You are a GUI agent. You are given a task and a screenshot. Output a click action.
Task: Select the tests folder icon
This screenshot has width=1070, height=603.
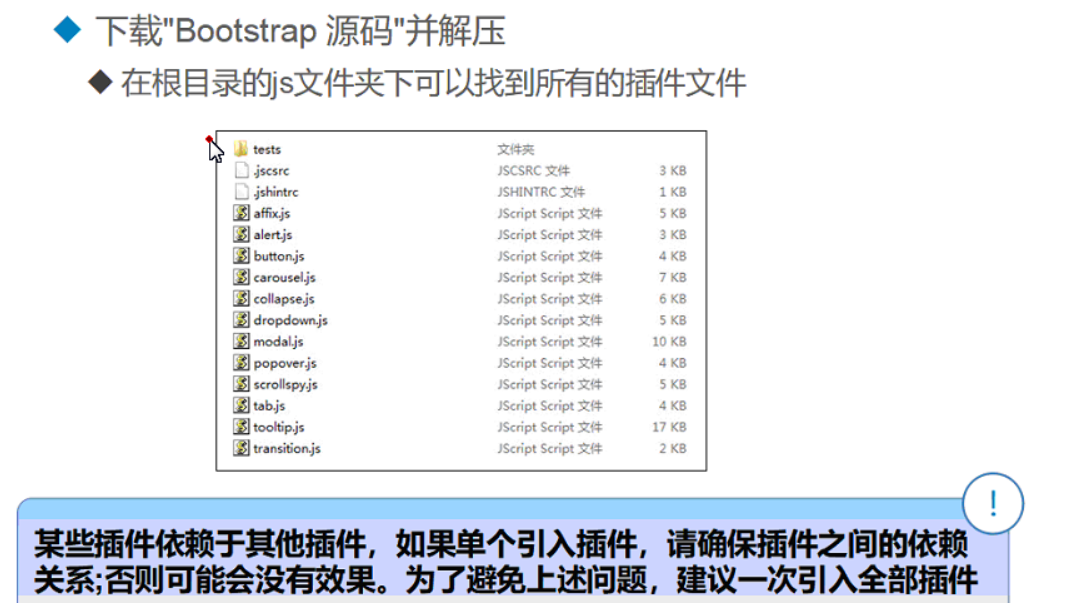pos(241,149)
